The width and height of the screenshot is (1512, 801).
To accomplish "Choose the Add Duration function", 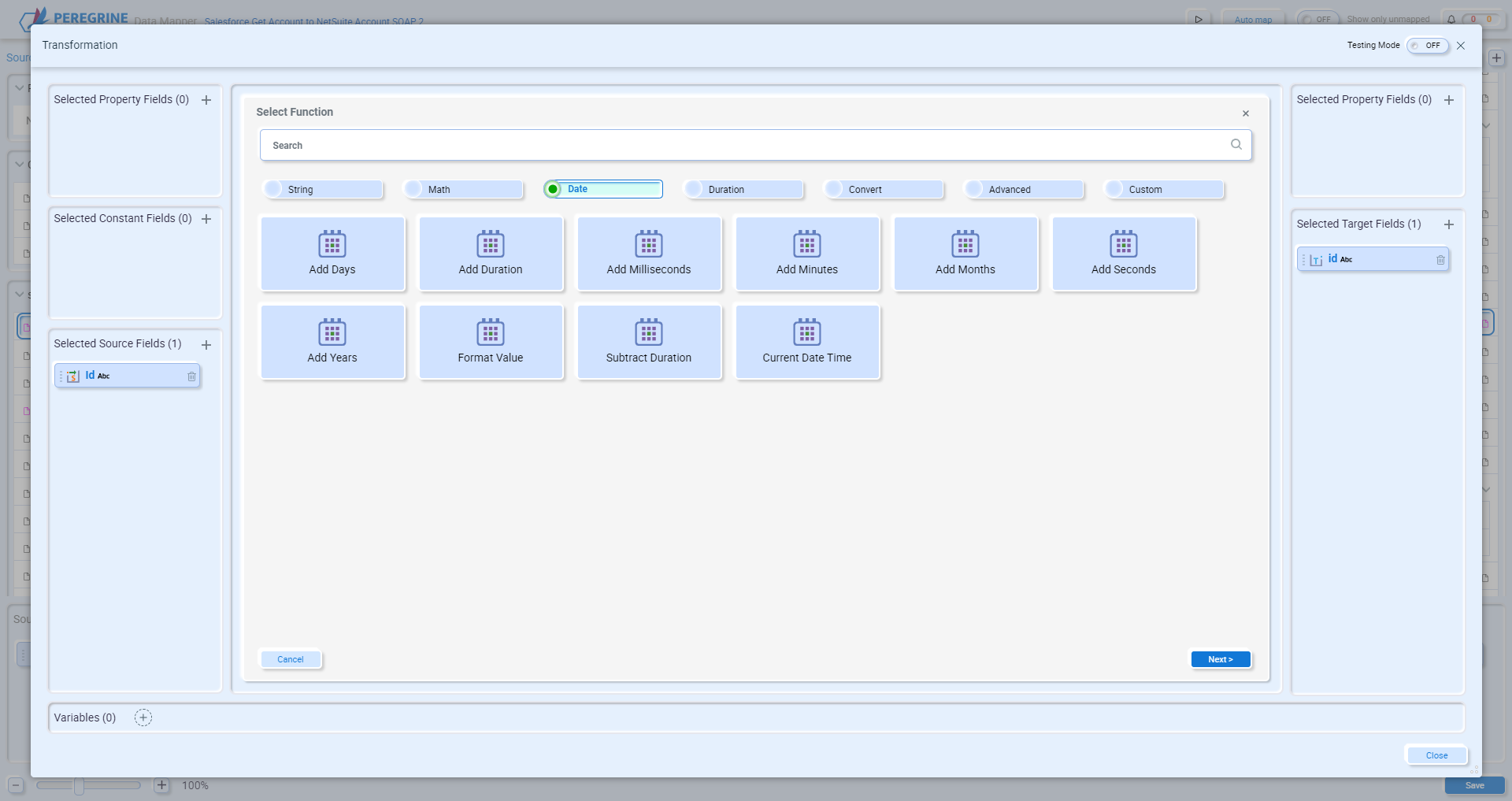I will 491,254.
